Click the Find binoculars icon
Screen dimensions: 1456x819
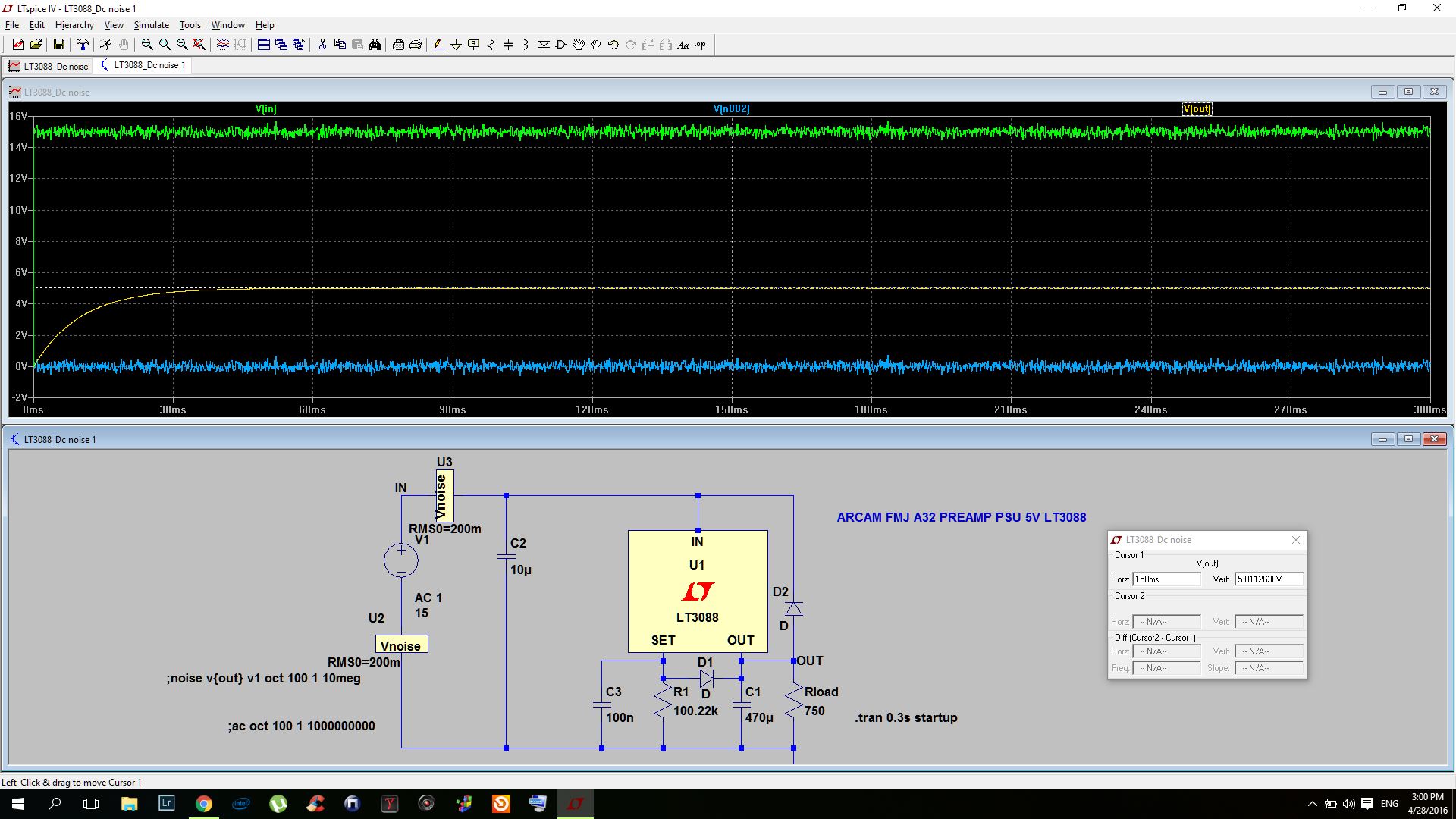375,45
